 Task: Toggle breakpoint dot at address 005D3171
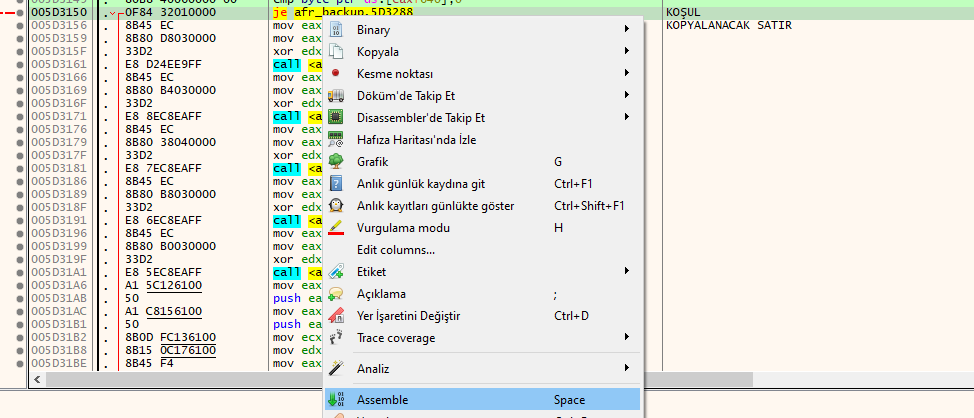[x=20, y=116]
